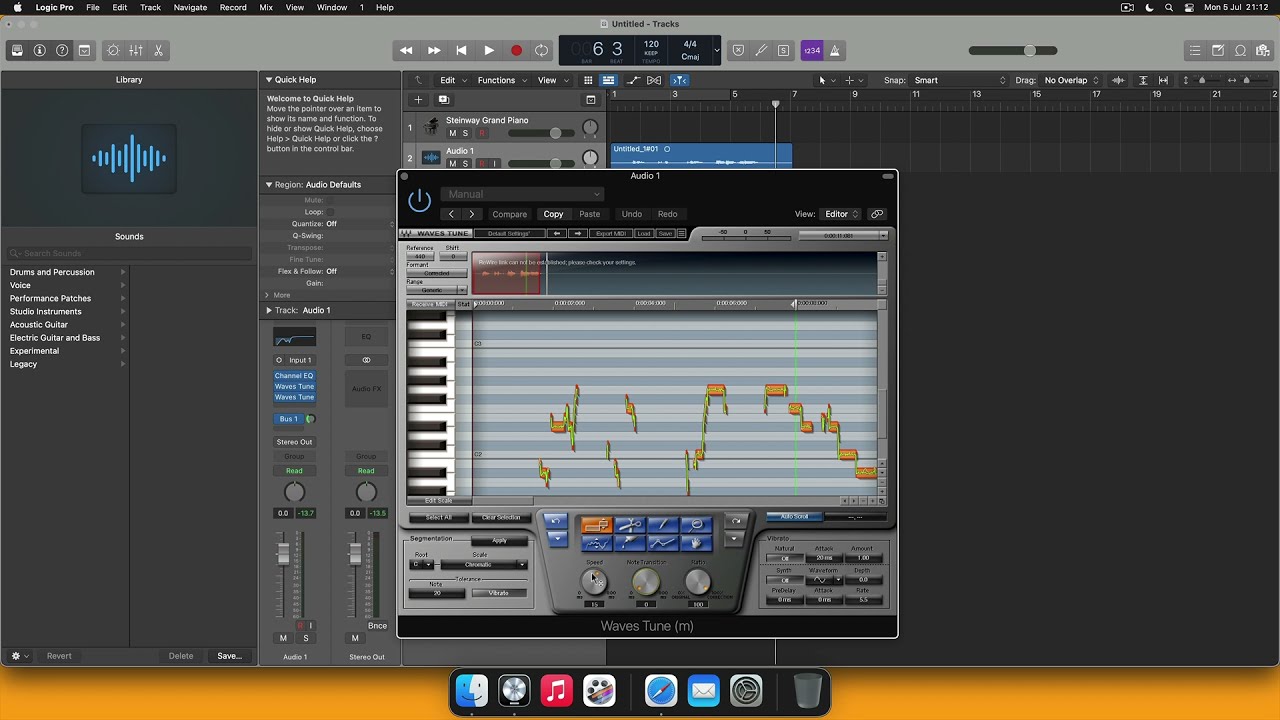The height and width of the screenshot is (720, 1280).
Task: Click Select All in Waves Tune
Action: [439, 518]
